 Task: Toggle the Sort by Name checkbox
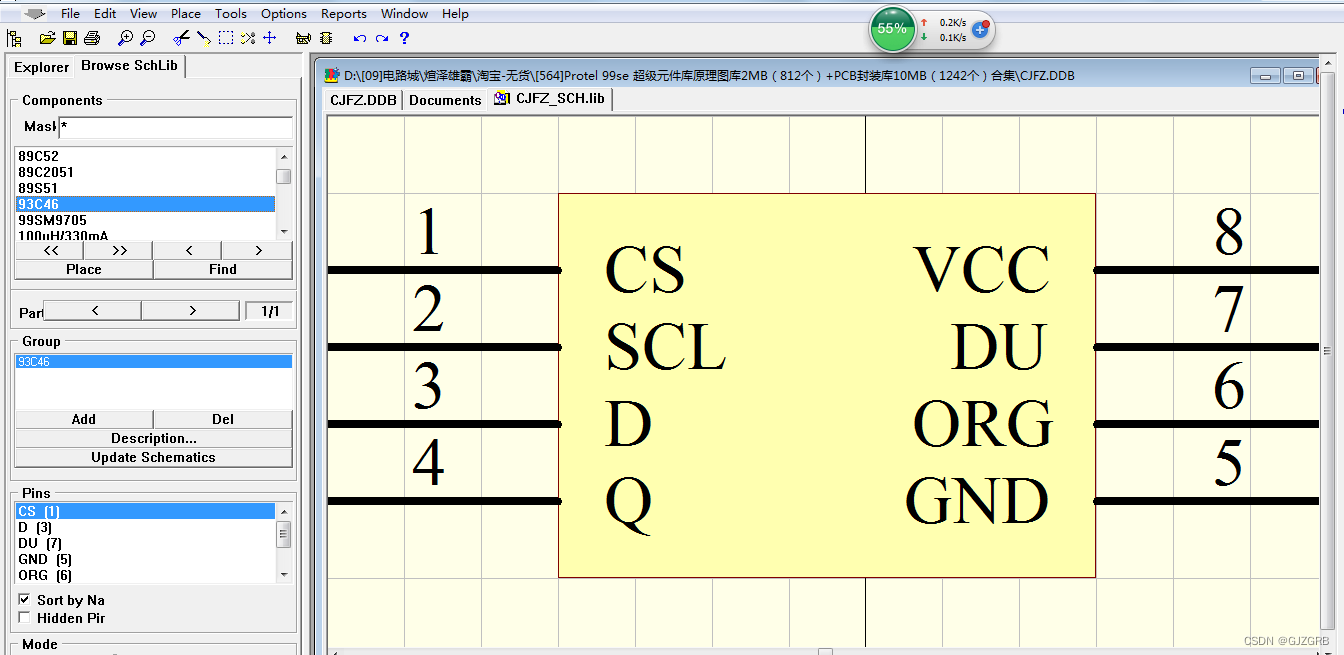25,599
